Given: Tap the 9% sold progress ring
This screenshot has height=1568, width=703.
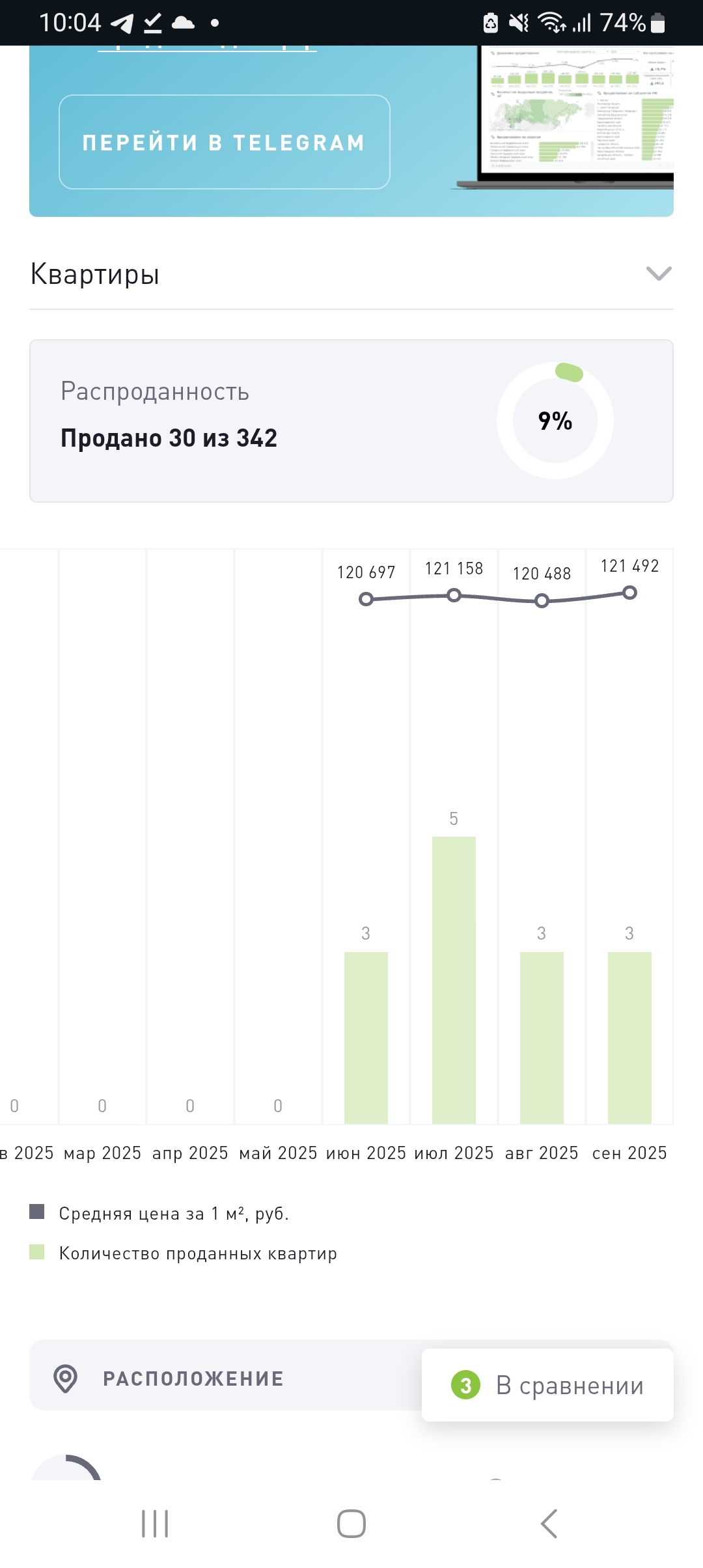Looking at the screenshot, I should [555, 421].
